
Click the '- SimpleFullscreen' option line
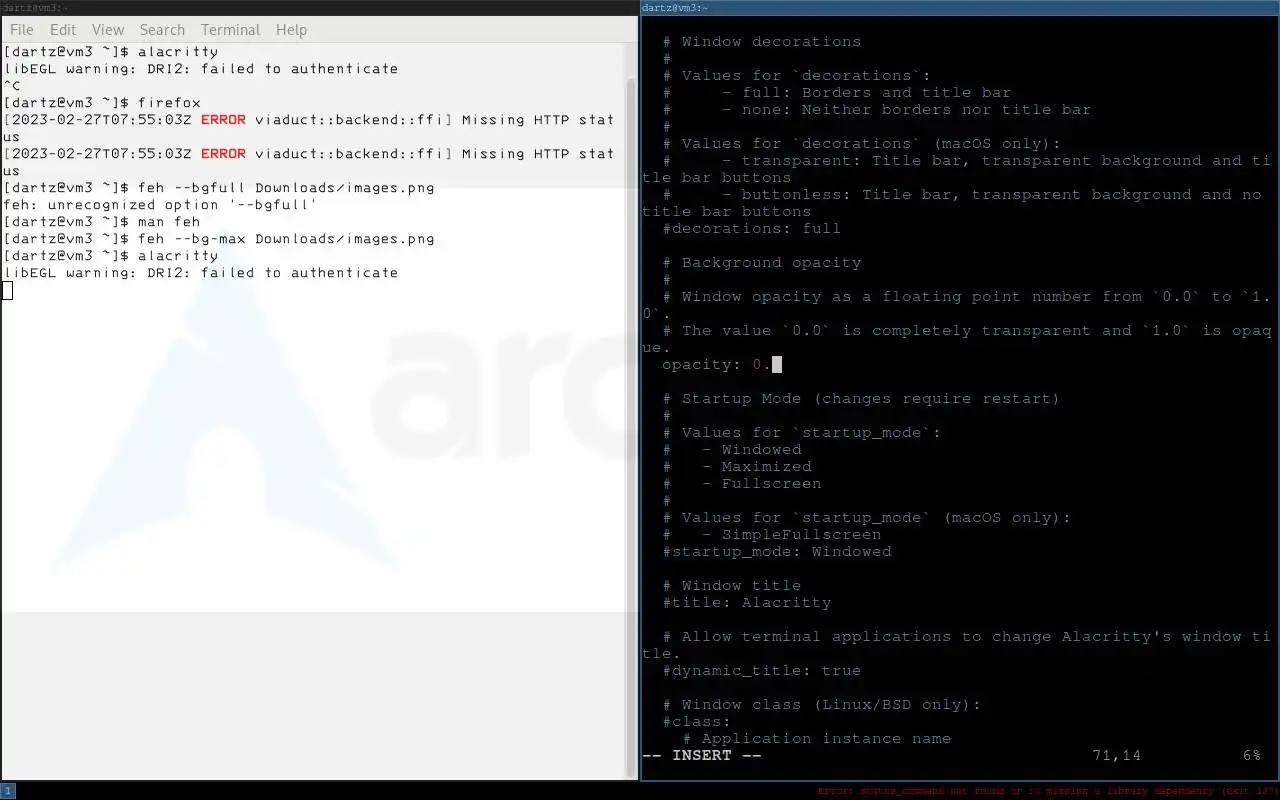point(771,535)
